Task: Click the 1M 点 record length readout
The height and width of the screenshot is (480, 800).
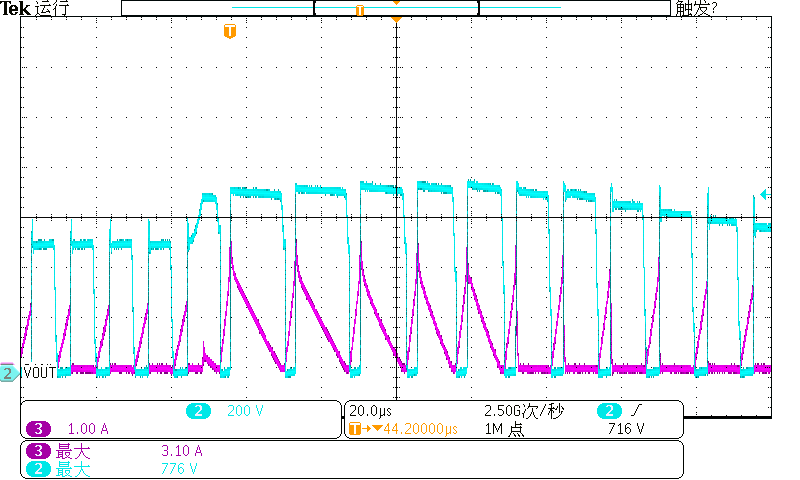Action: [506, 429]
